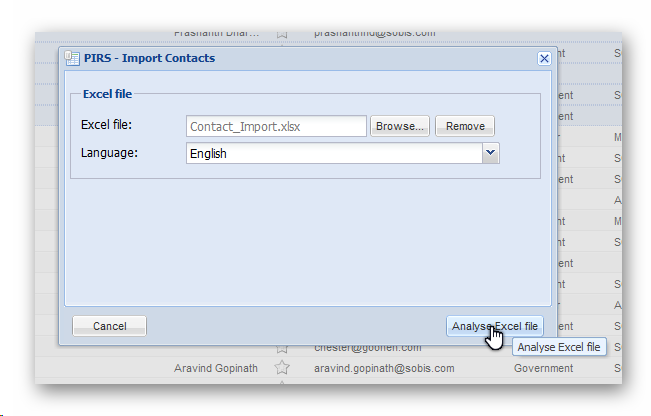
Task: Click the Browse... button
Action: click(x=400, y=126)
